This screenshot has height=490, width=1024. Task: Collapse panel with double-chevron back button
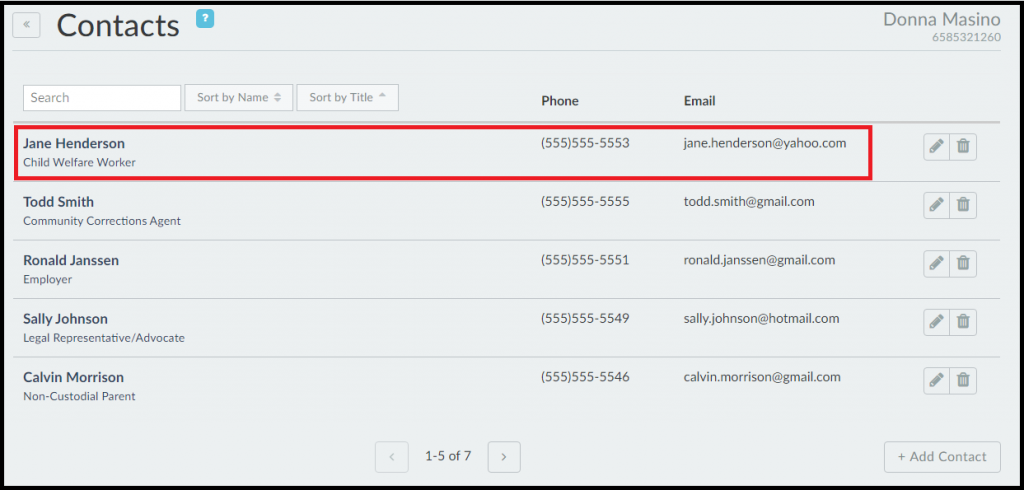pyautogui.click(x=26, y=24)
